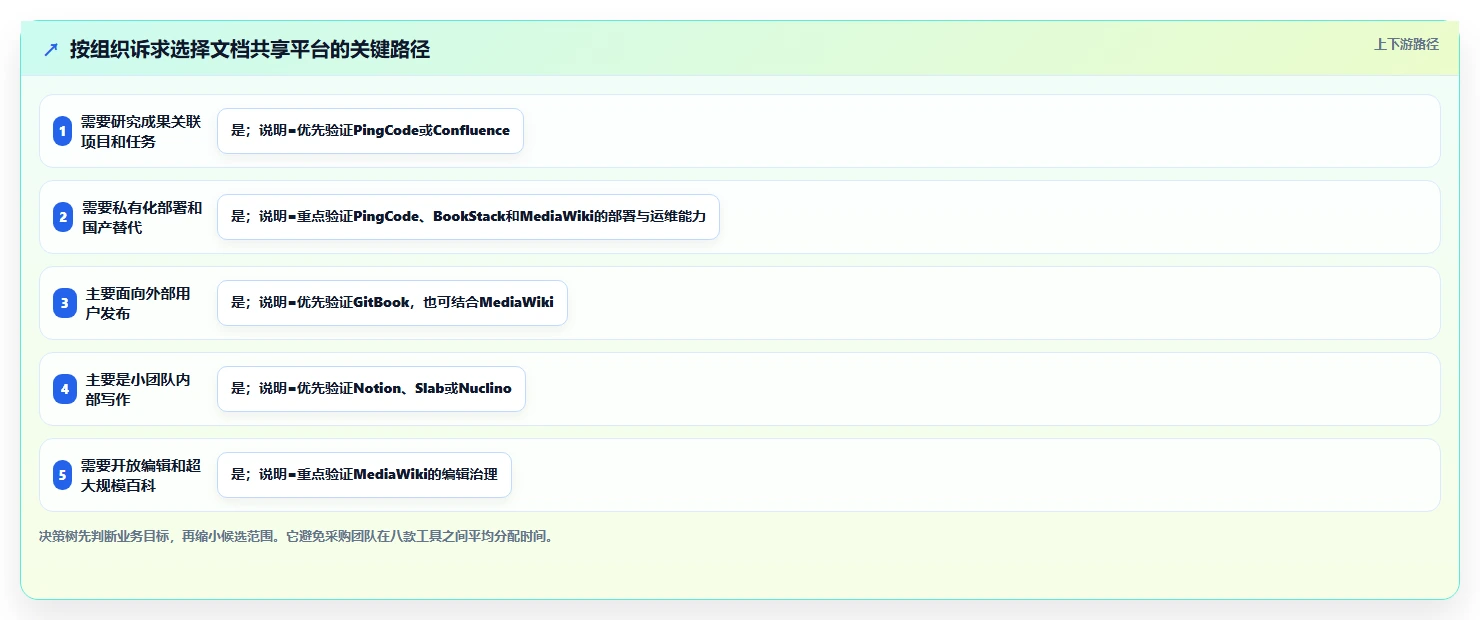This screenshot has width=1480, height=620.
Task: Open the answer box about MediaWiki的编辑治理
Action: 364,475
